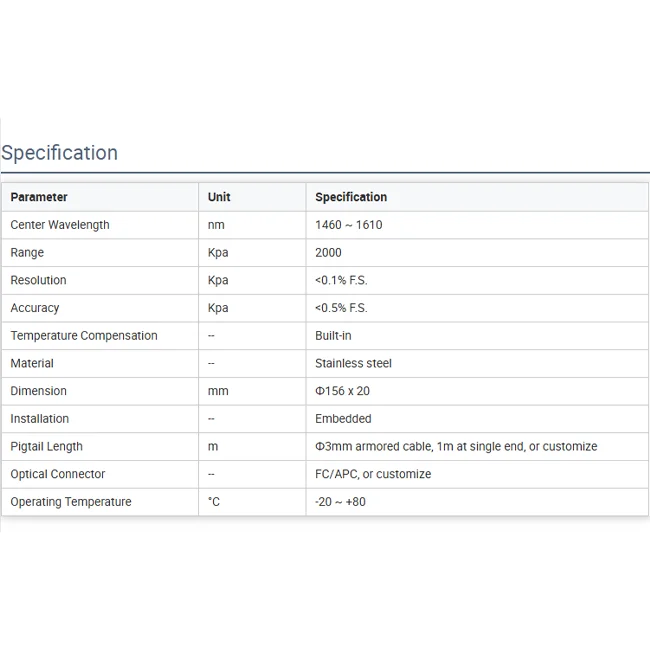Click the Specification column header in table
650x650 pixels.
351,197
